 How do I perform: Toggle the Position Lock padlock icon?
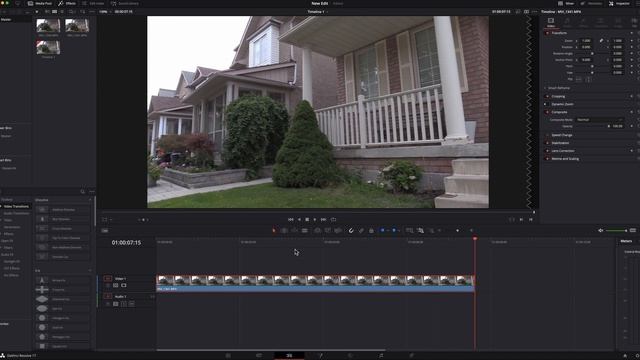pyautogui.click(x=371, y=231)
